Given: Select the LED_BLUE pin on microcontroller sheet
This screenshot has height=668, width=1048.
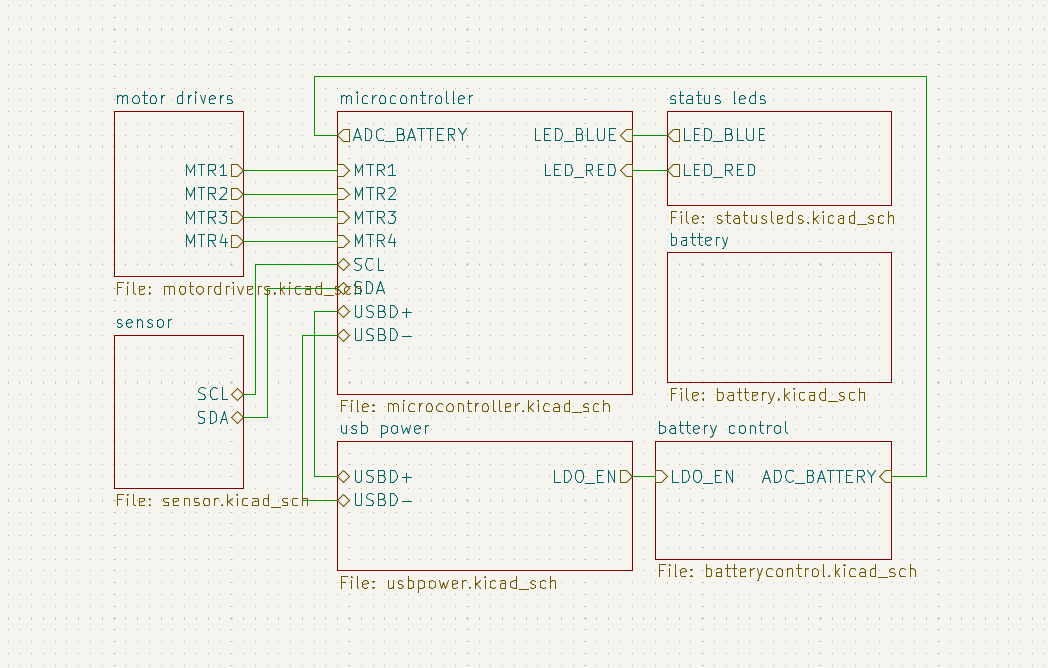Looking at the screenshot, I should click(x=583, y=136).
